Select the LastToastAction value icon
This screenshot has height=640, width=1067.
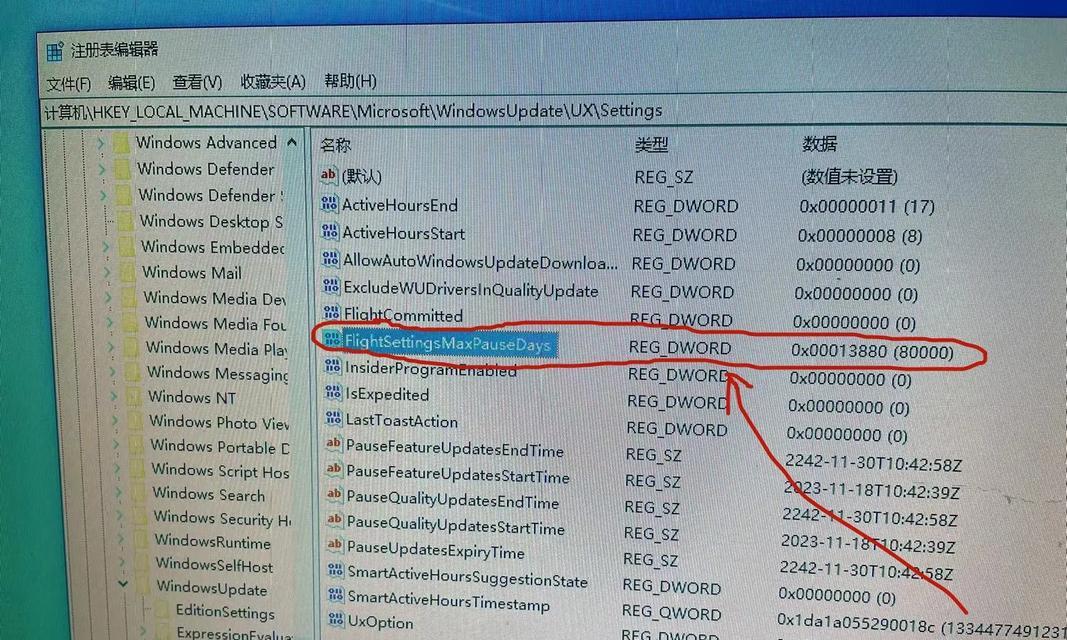[333, 418]
